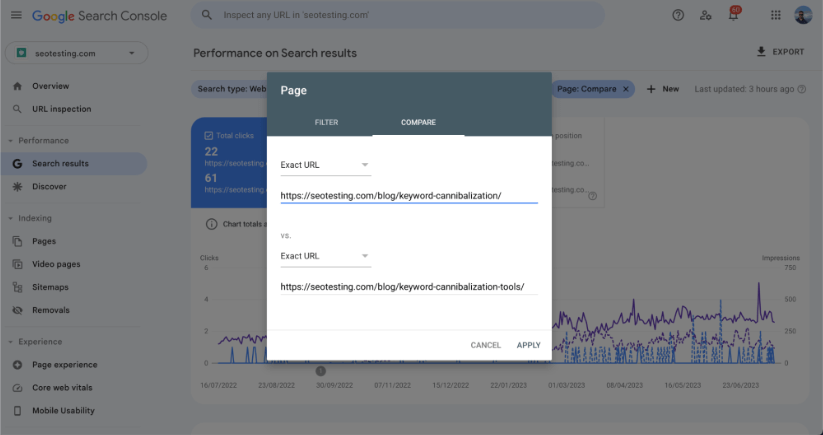
Task: Open Sitemaps in sidebar
Action: (50, 287)
